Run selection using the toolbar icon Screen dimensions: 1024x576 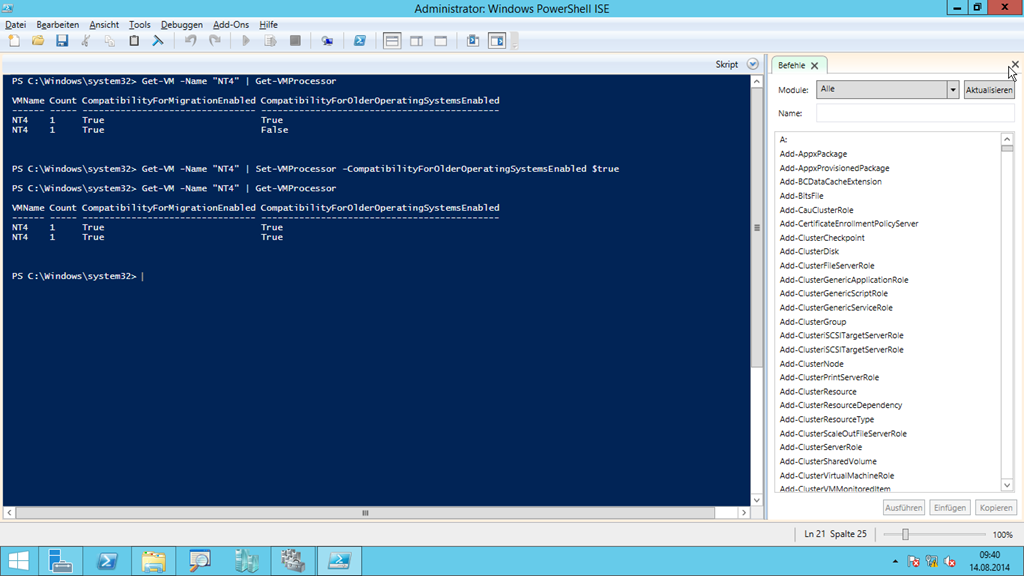[x=270, y=41]
